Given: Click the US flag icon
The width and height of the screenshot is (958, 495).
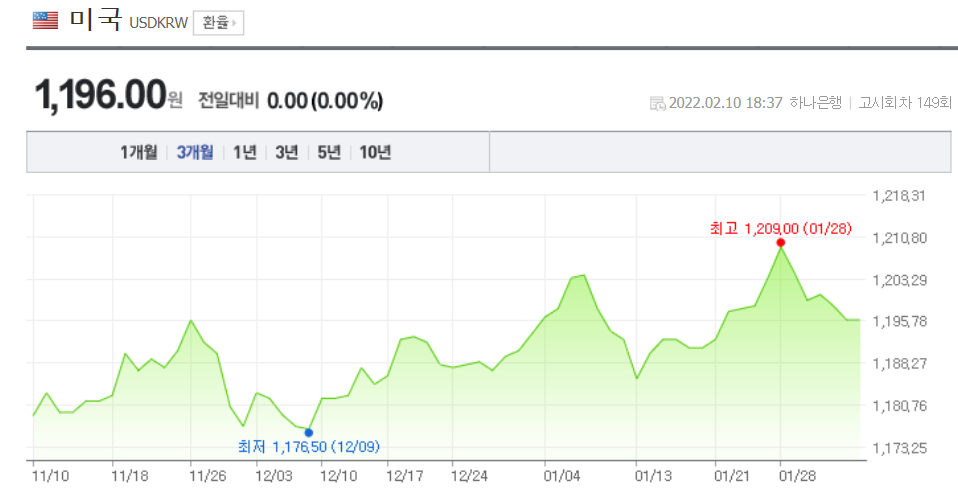Looking at the screenshot, I should [x=45, y=21].
